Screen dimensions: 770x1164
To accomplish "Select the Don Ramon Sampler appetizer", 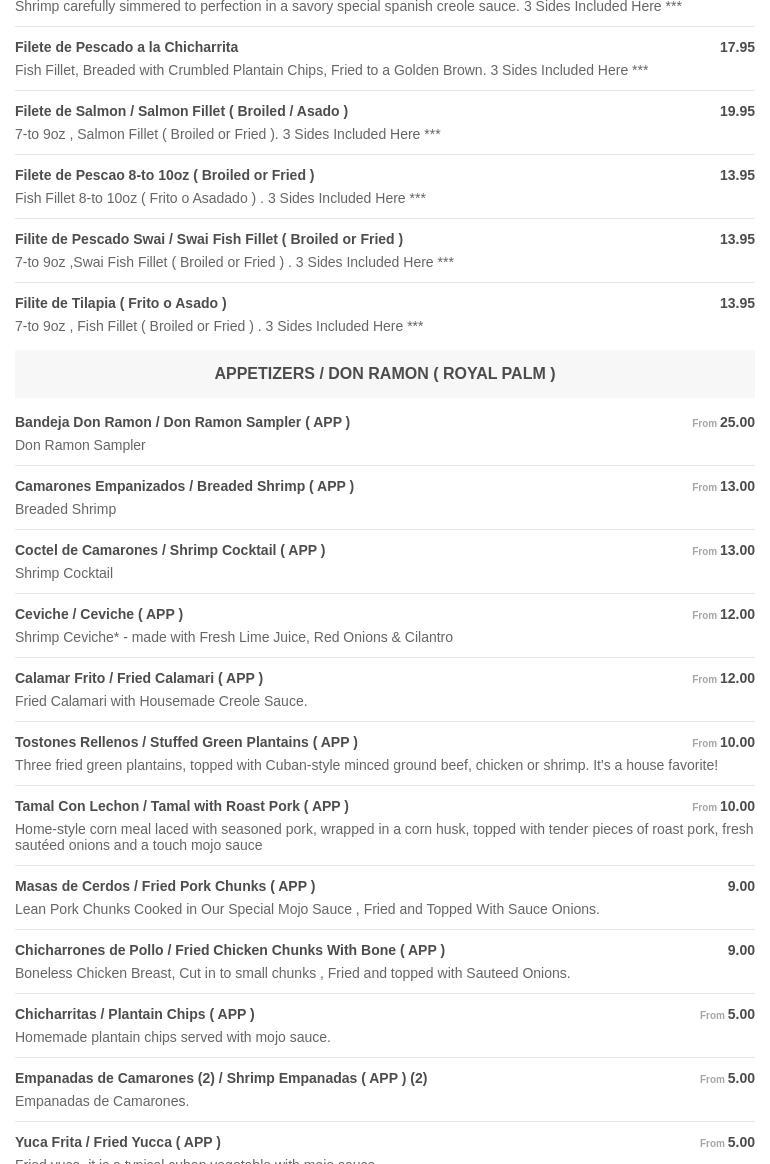I will (182, 422).
